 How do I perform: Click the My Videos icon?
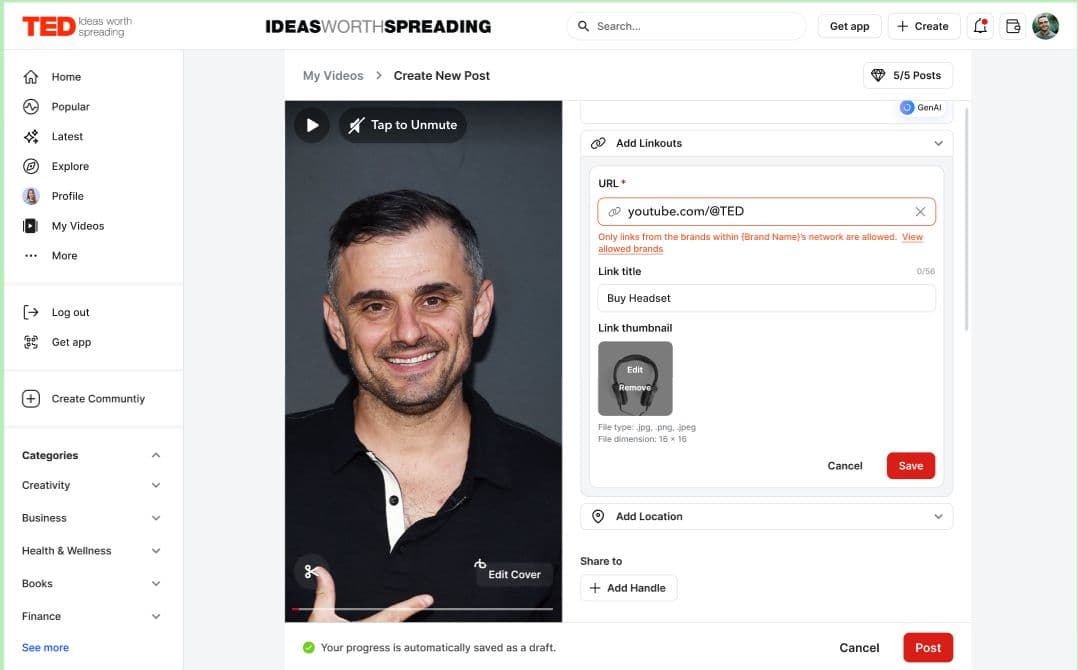pos(31,225)
